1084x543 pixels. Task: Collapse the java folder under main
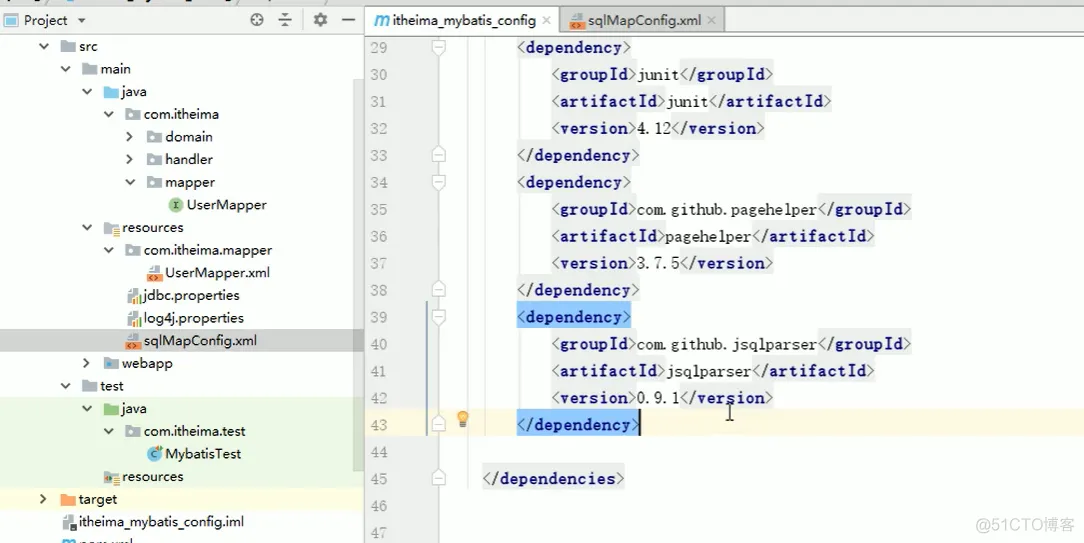point(87,92)
